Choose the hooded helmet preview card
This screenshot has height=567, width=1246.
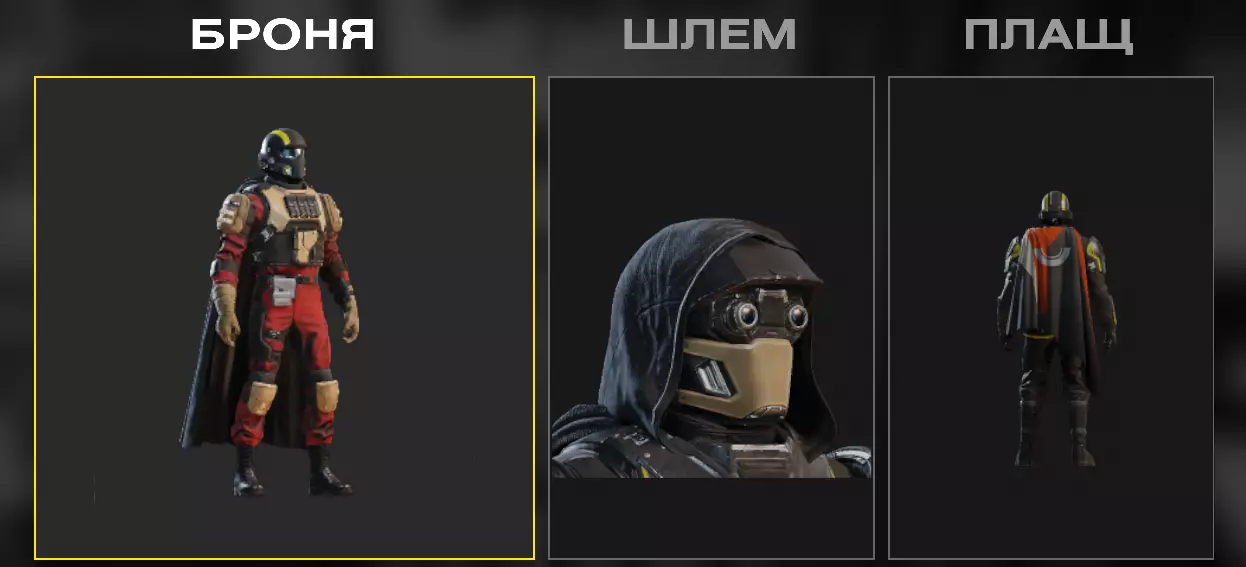[x=711, y=318]
